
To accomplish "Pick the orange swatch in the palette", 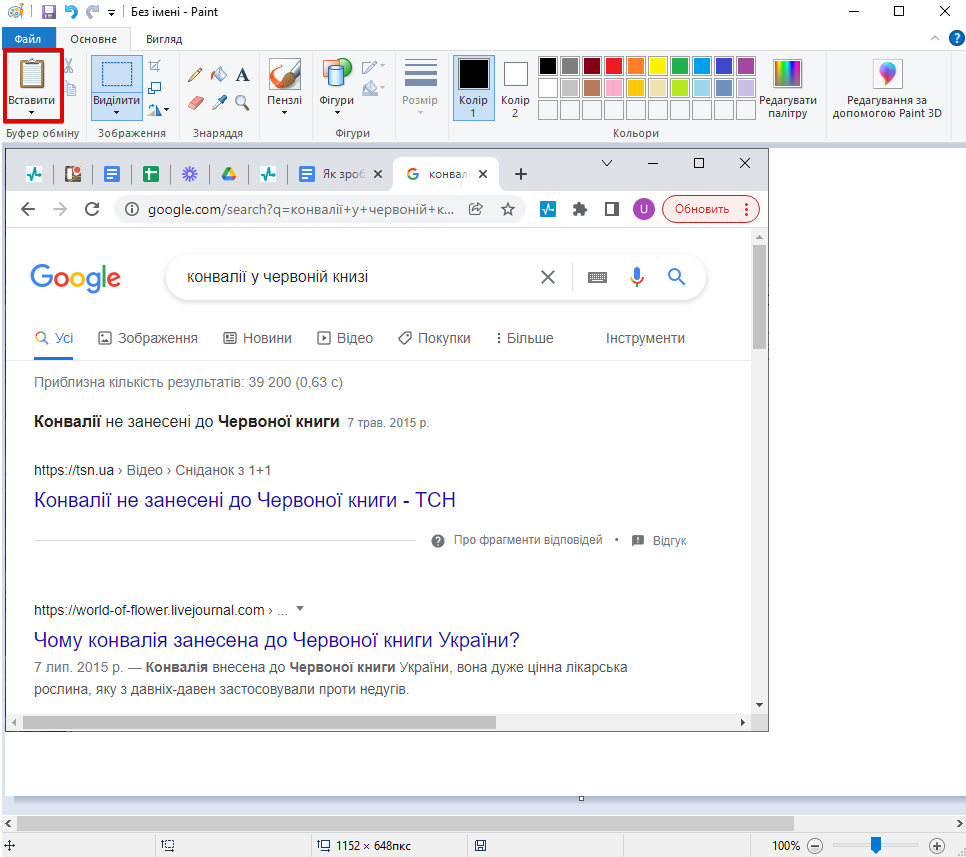I will [x=636, y=65].
